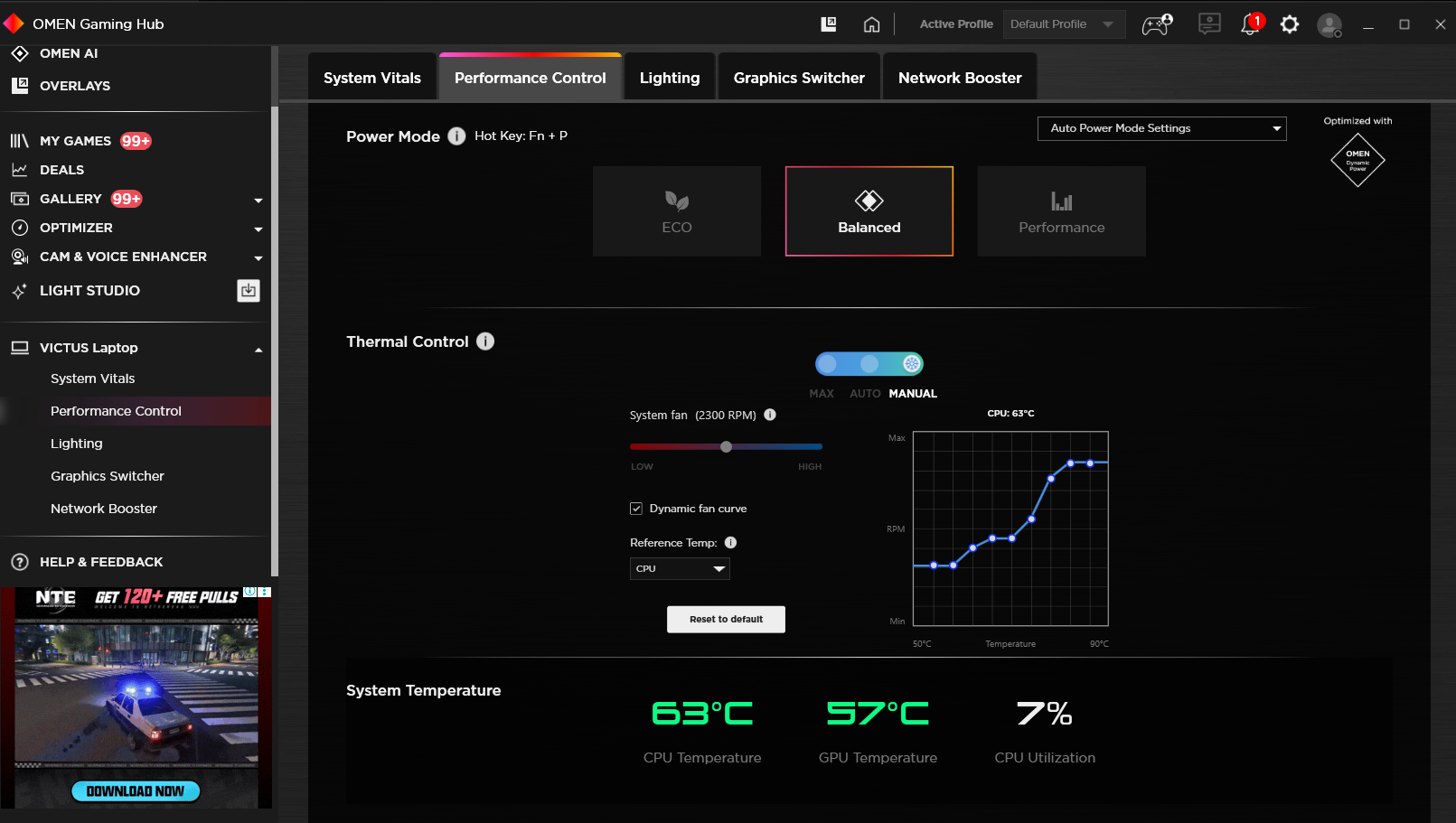The height and width of the screenshot is (823, 1456).
Task: Click the lowest-temperature fan curve point
Action: (x=934, y=566)
